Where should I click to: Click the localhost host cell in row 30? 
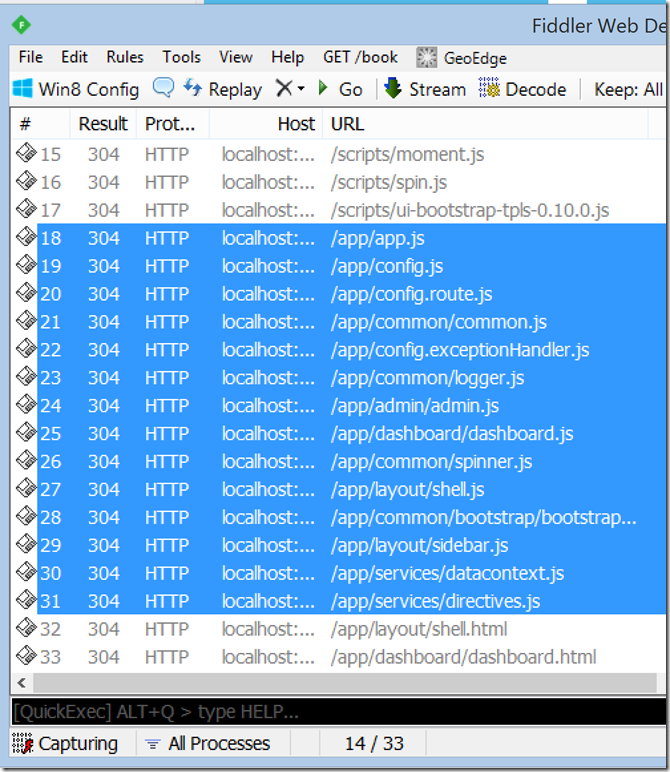(268, 573)
